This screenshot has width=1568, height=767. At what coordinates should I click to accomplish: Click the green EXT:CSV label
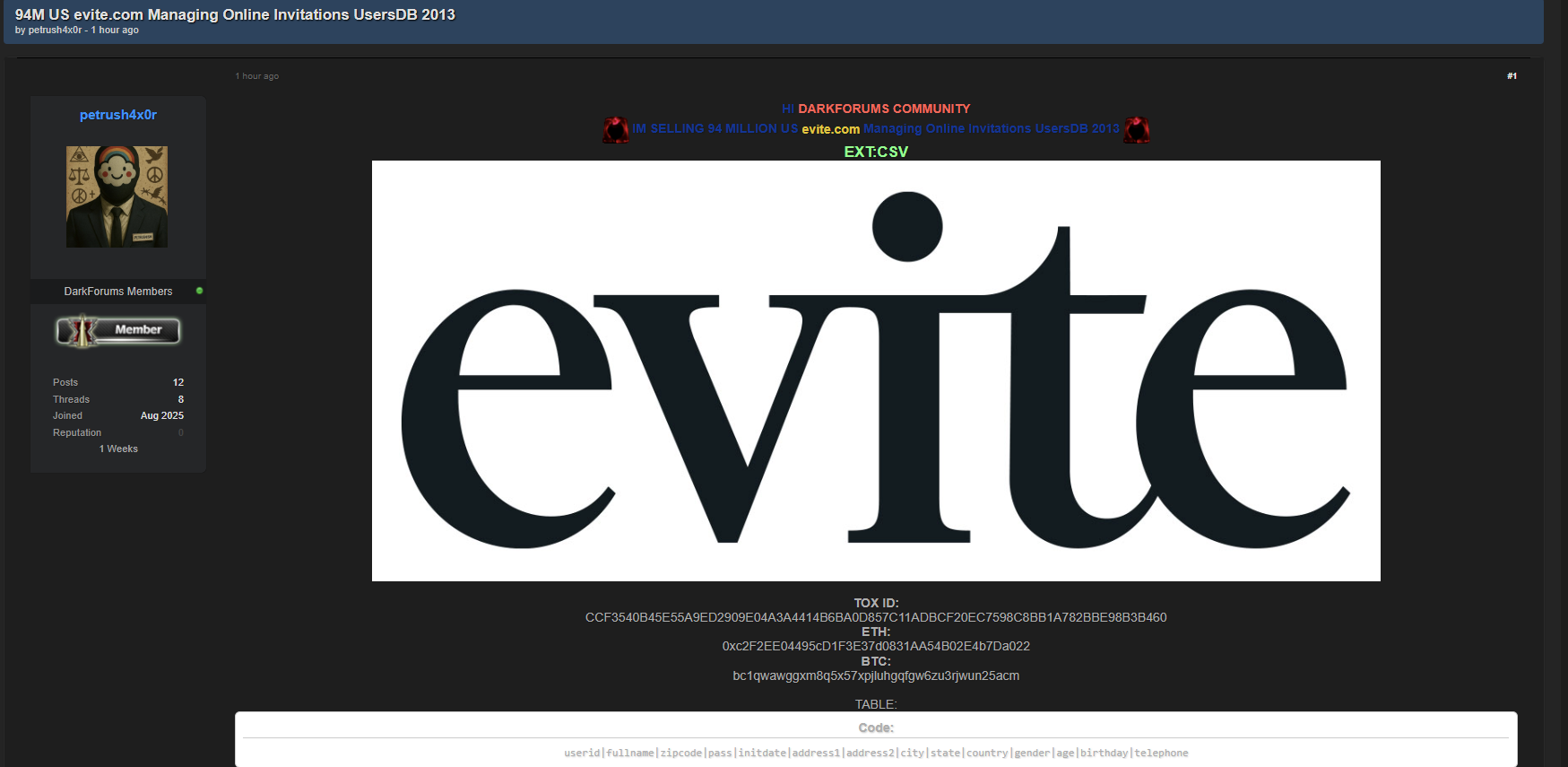pos(875,152)
